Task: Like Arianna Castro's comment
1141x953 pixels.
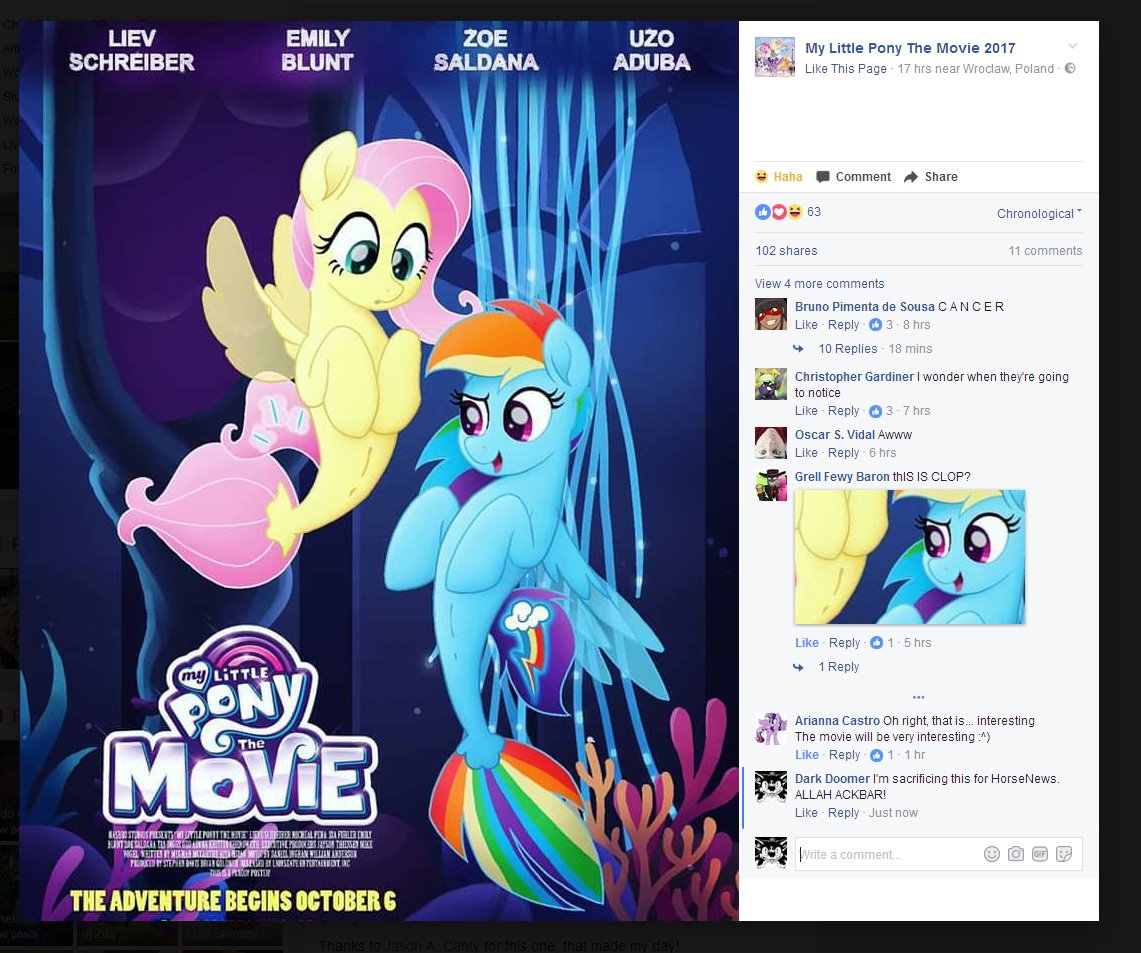Action: [807, 754]
